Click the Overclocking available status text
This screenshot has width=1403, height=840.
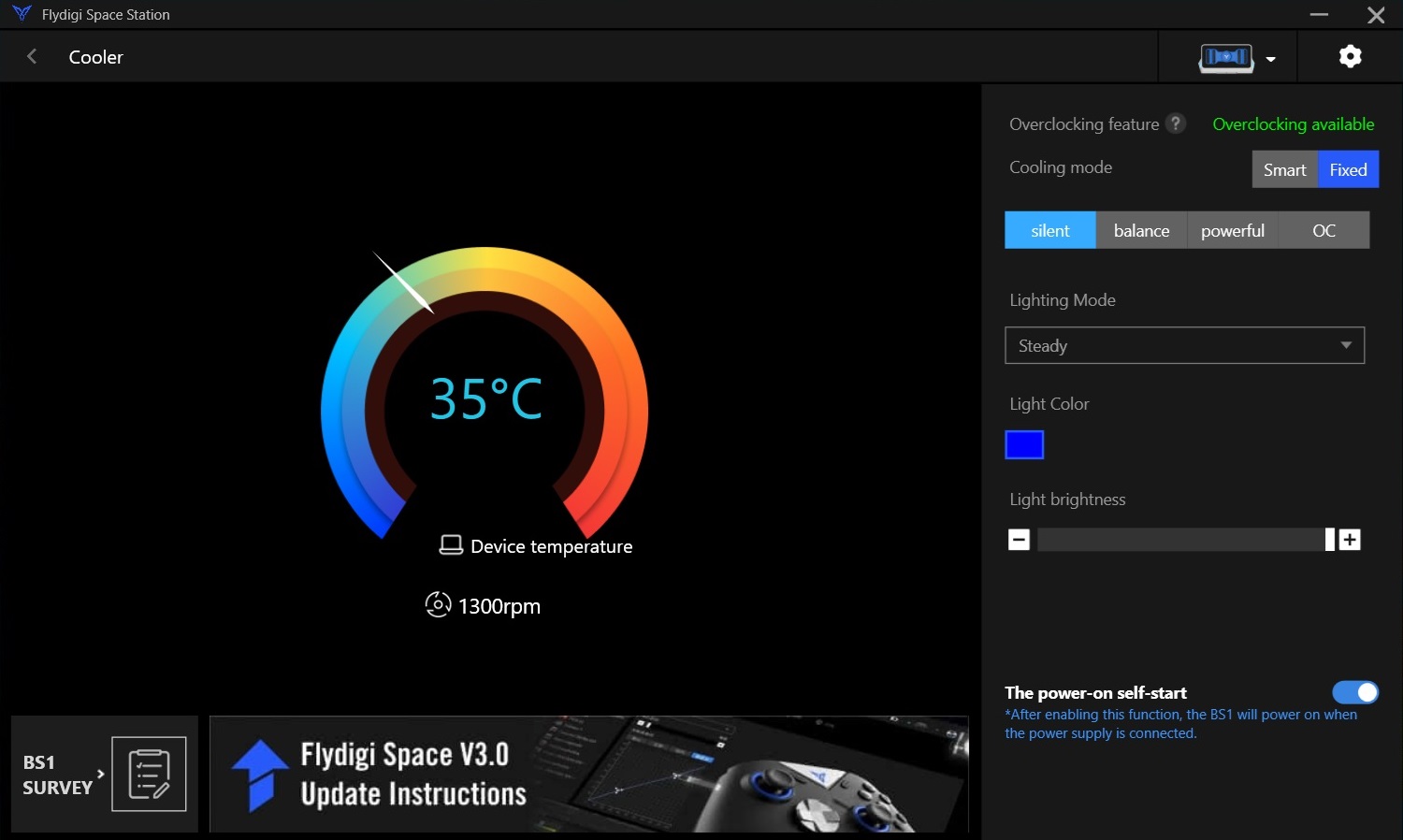click(x=1294, y=123)
